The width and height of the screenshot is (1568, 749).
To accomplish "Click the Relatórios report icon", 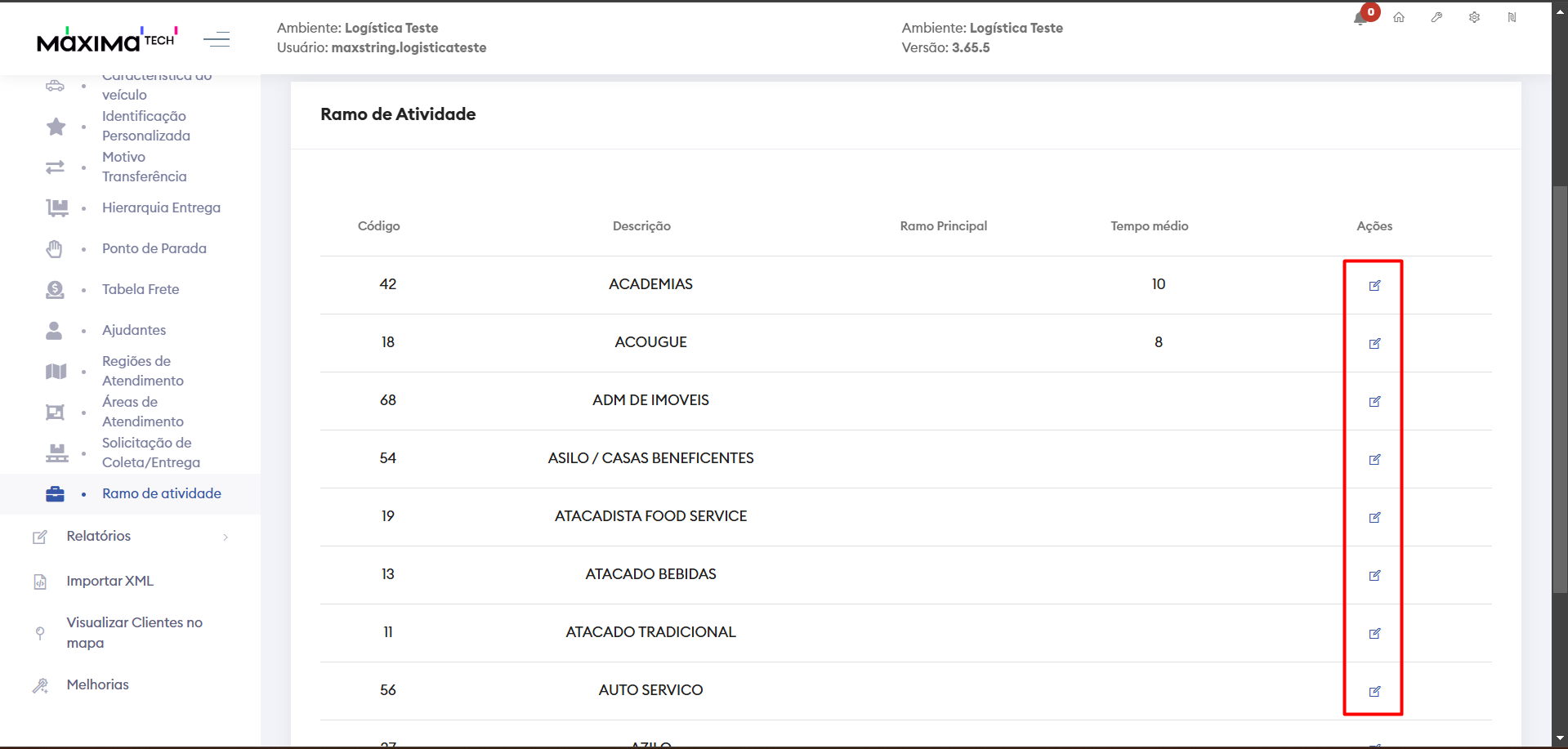I will pos(39,537).
